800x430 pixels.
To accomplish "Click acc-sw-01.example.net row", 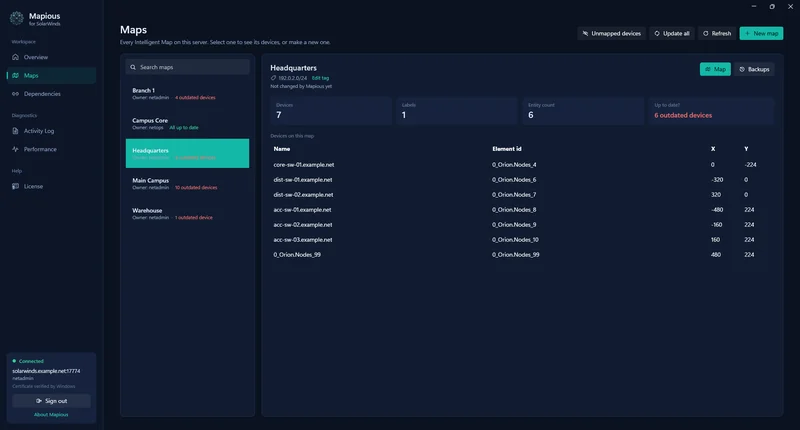I will coord(522,210).
